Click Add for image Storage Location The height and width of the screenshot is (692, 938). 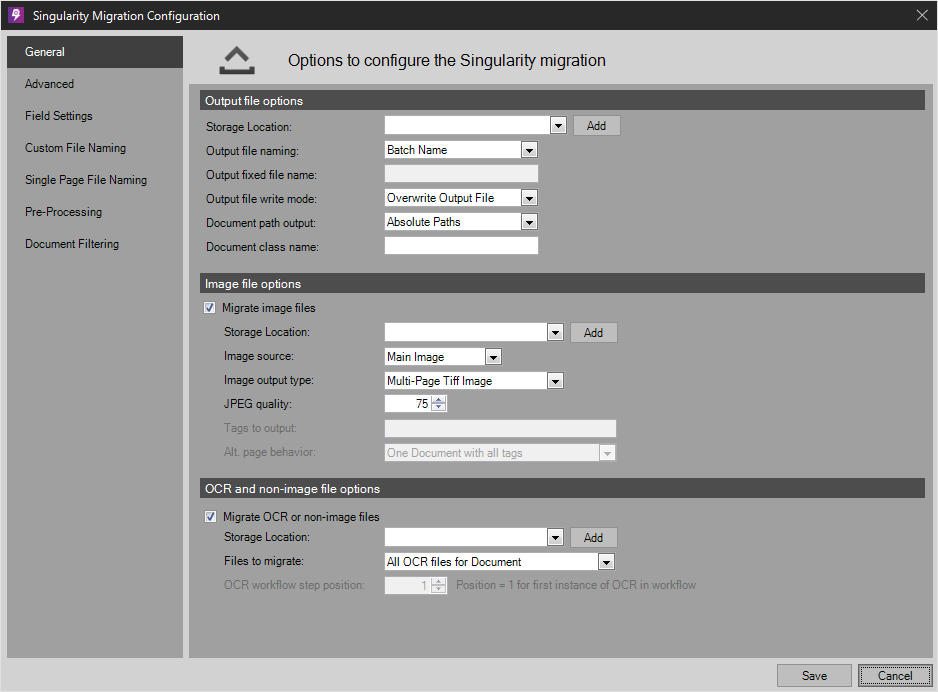coord(593,333)
